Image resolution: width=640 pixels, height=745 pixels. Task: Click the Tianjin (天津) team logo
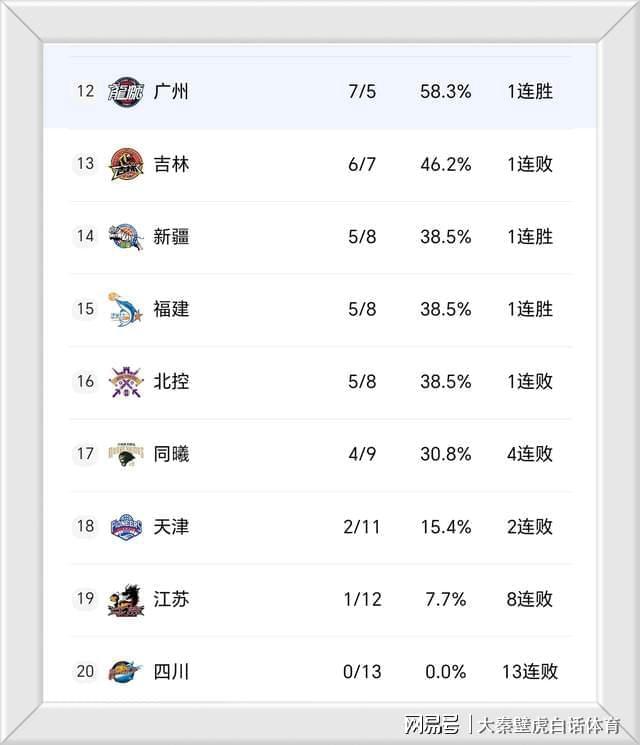126,526
